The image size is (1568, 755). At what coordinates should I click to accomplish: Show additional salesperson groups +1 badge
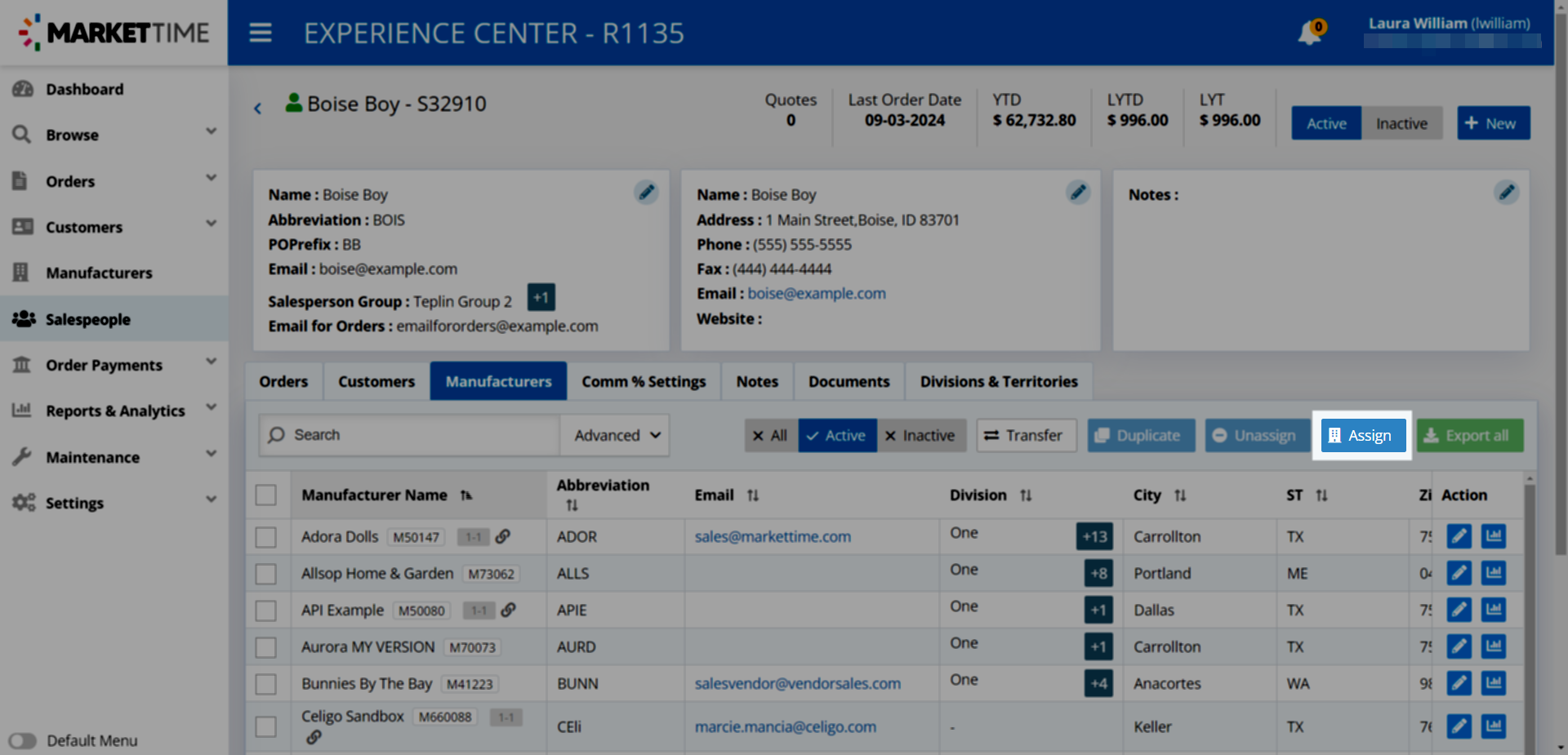[541, 297]
